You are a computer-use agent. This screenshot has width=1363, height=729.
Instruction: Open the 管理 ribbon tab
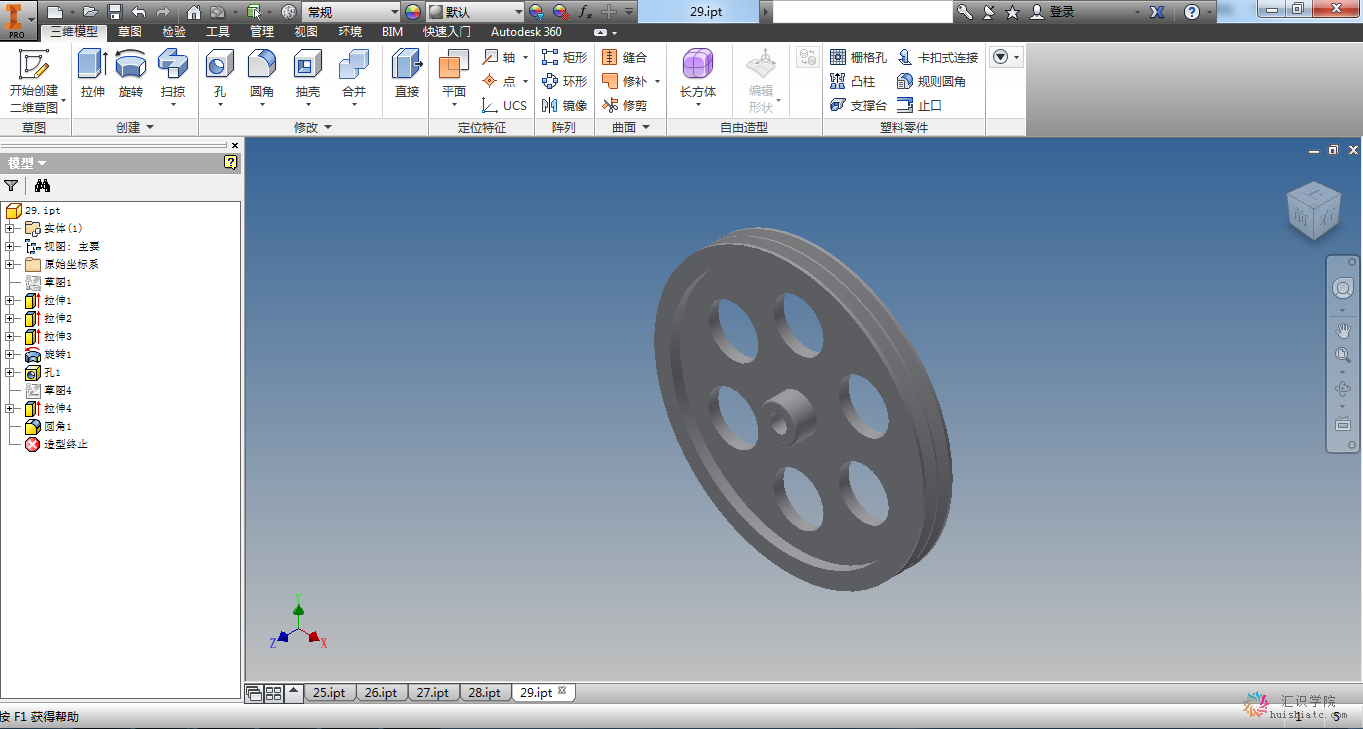(x=262, y=32)
